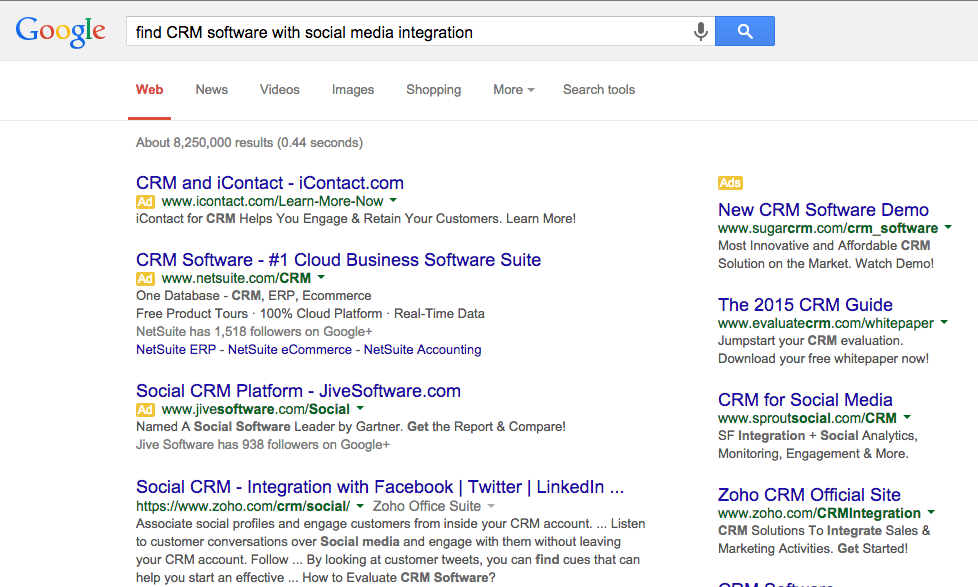
Task: Click Ad badge next to jivesoftware.com URL
Action: 145,410
